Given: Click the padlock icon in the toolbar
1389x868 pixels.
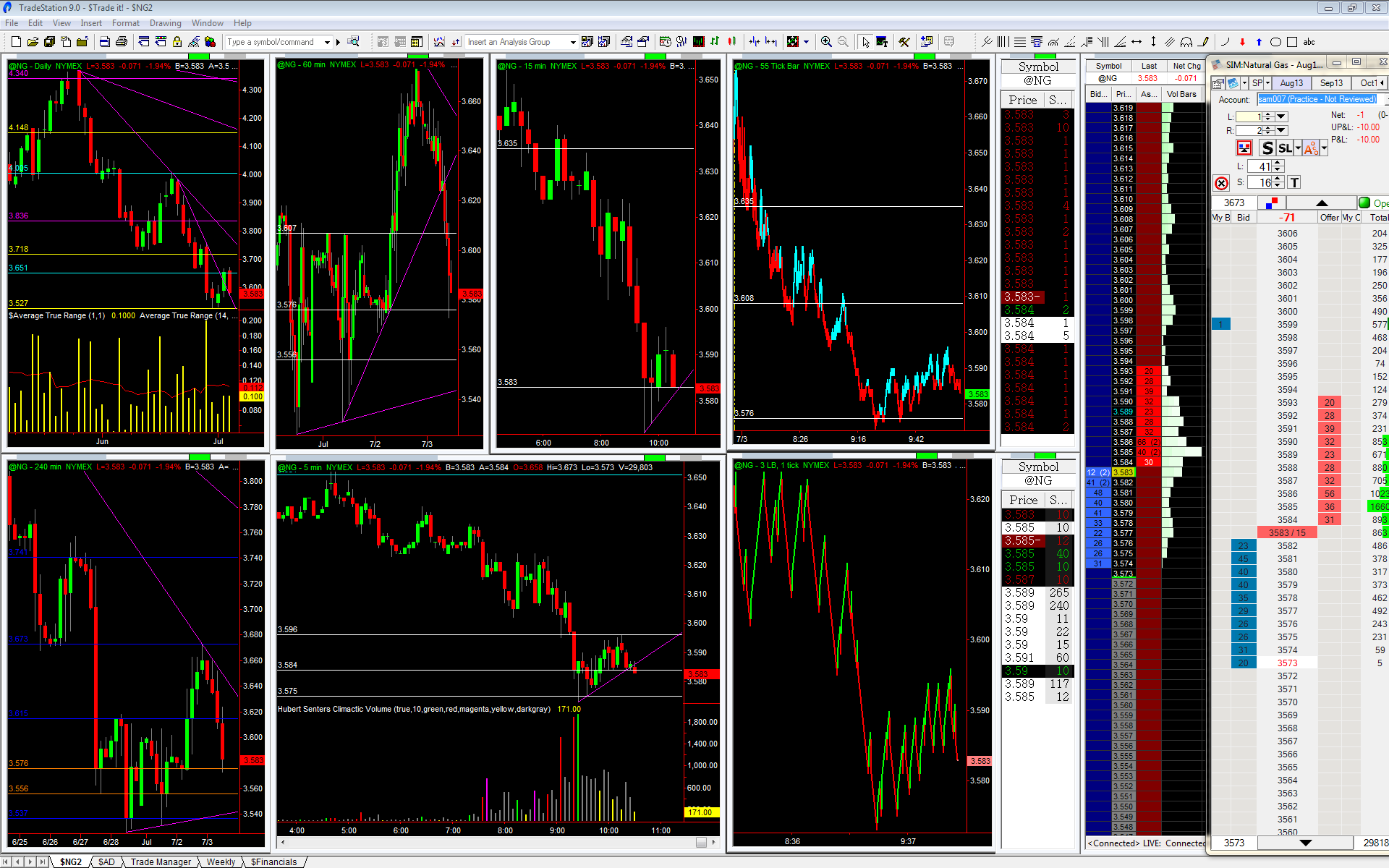Looking at the screenshot, I should pos(177,42).
